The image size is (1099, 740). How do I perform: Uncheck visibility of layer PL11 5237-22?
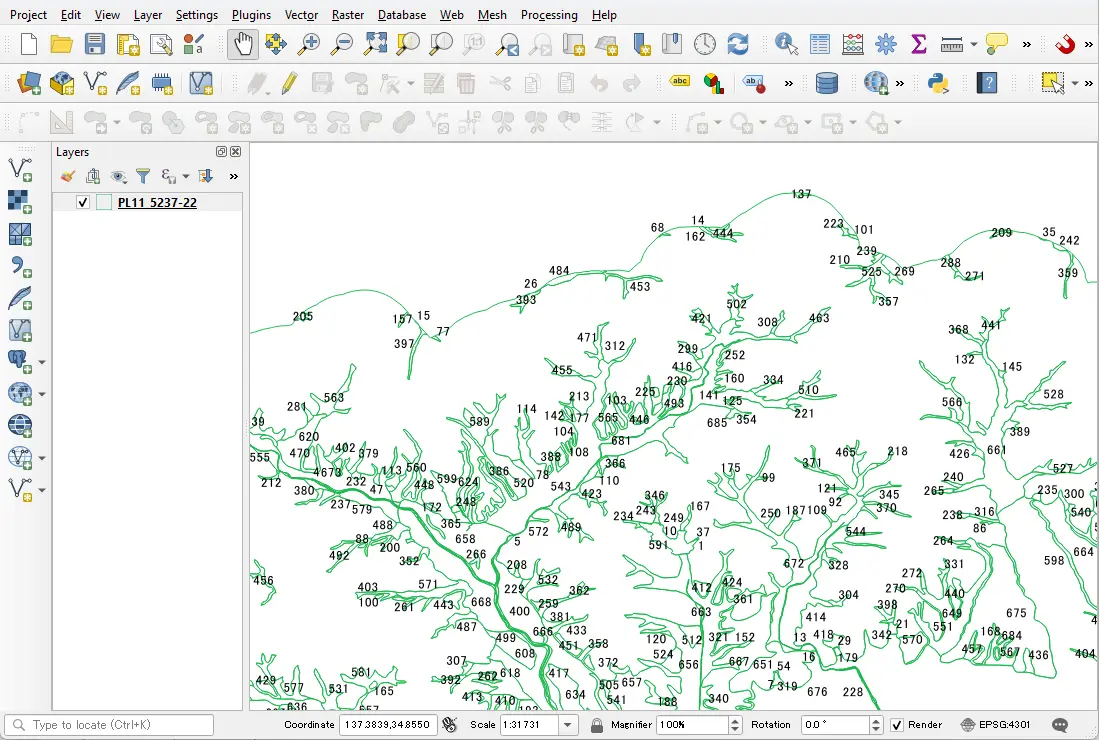(82, 202)
